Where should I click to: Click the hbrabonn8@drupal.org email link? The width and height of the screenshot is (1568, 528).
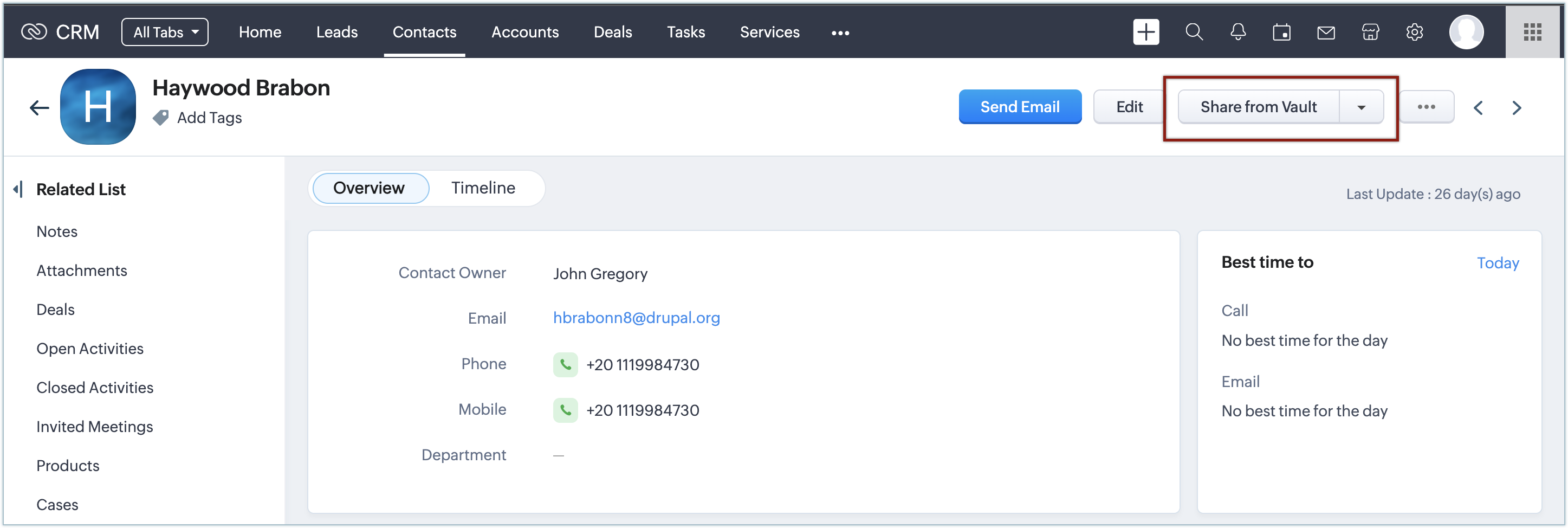tap(636, 317)
